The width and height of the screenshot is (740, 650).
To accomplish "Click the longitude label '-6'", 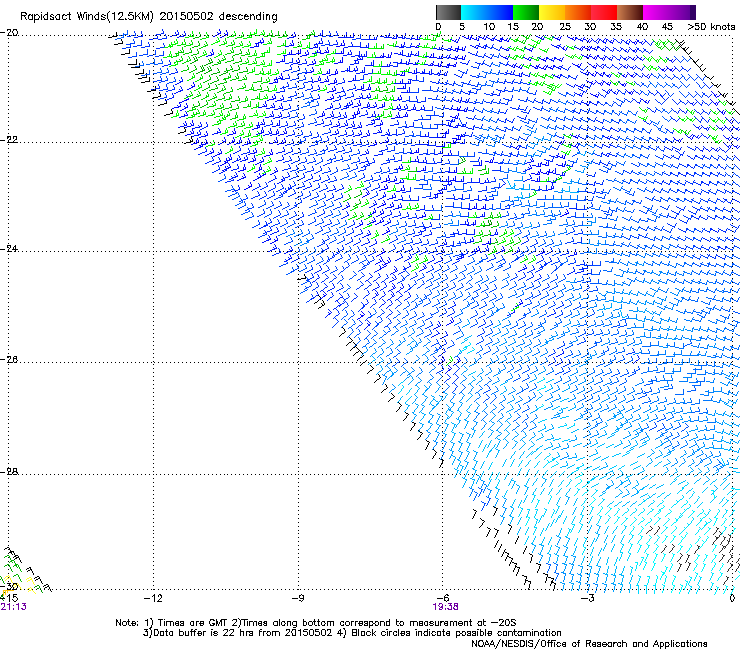I will (442, 598).
